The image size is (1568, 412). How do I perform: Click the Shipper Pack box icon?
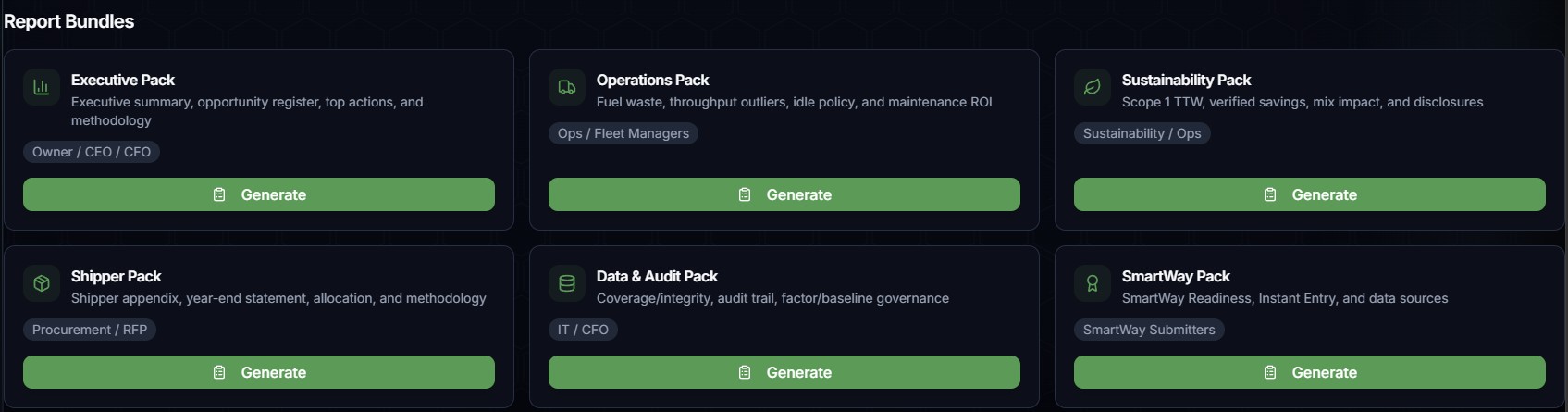point(42,283)
